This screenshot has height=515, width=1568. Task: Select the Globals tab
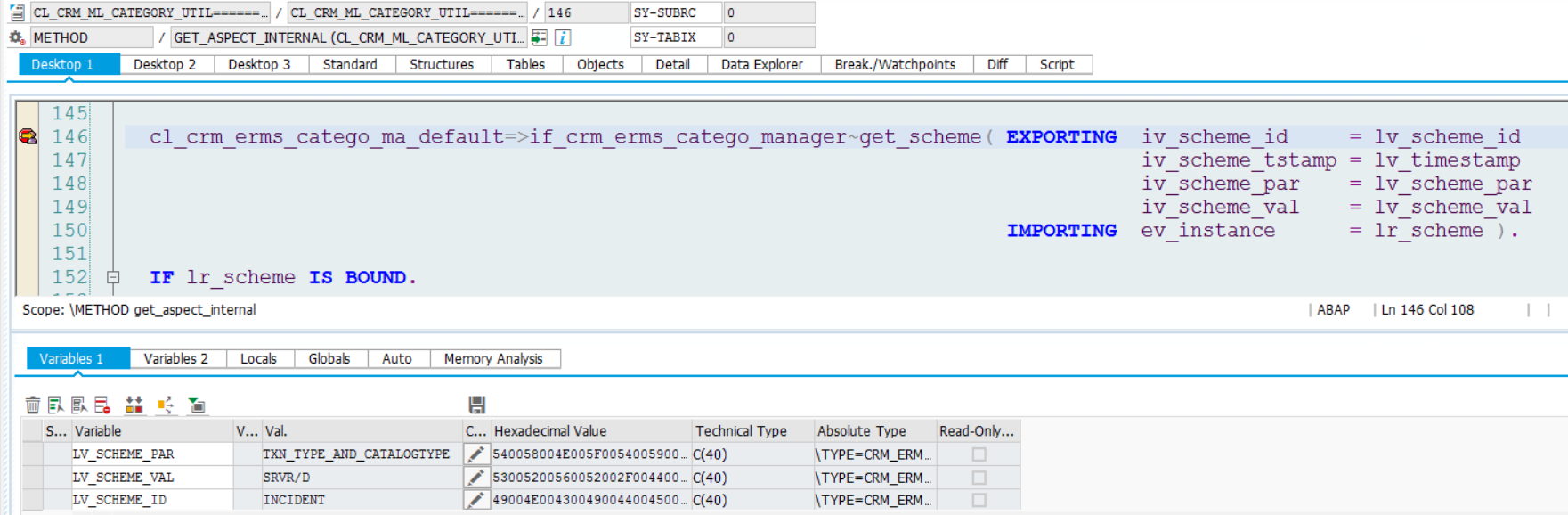(329, 358)
